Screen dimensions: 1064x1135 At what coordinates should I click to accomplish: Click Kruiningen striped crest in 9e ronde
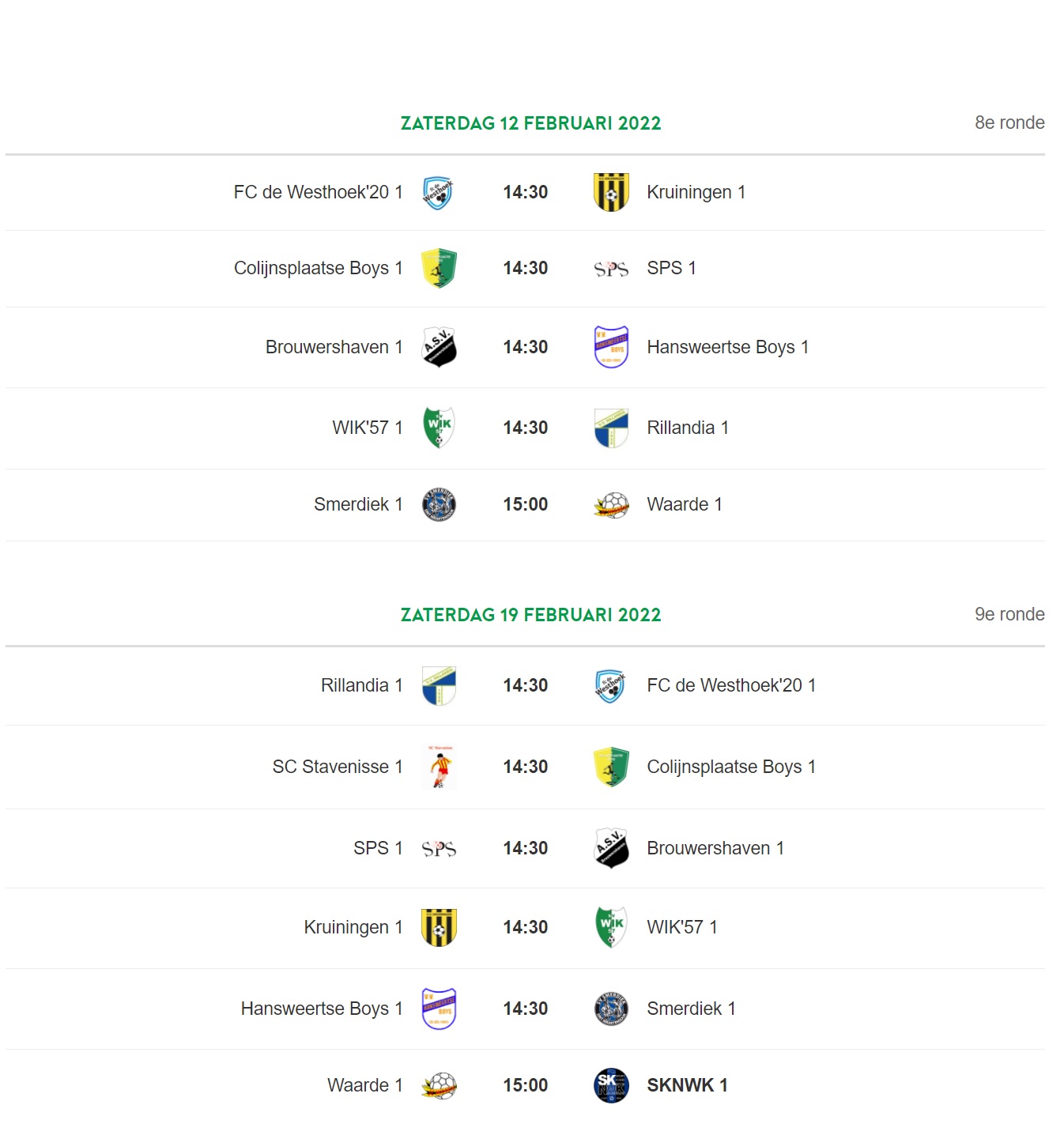click(440, 927)
